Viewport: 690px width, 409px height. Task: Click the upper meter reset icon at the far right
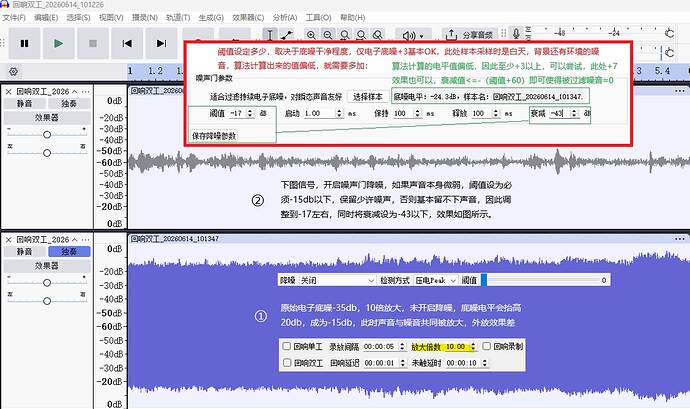669,33
